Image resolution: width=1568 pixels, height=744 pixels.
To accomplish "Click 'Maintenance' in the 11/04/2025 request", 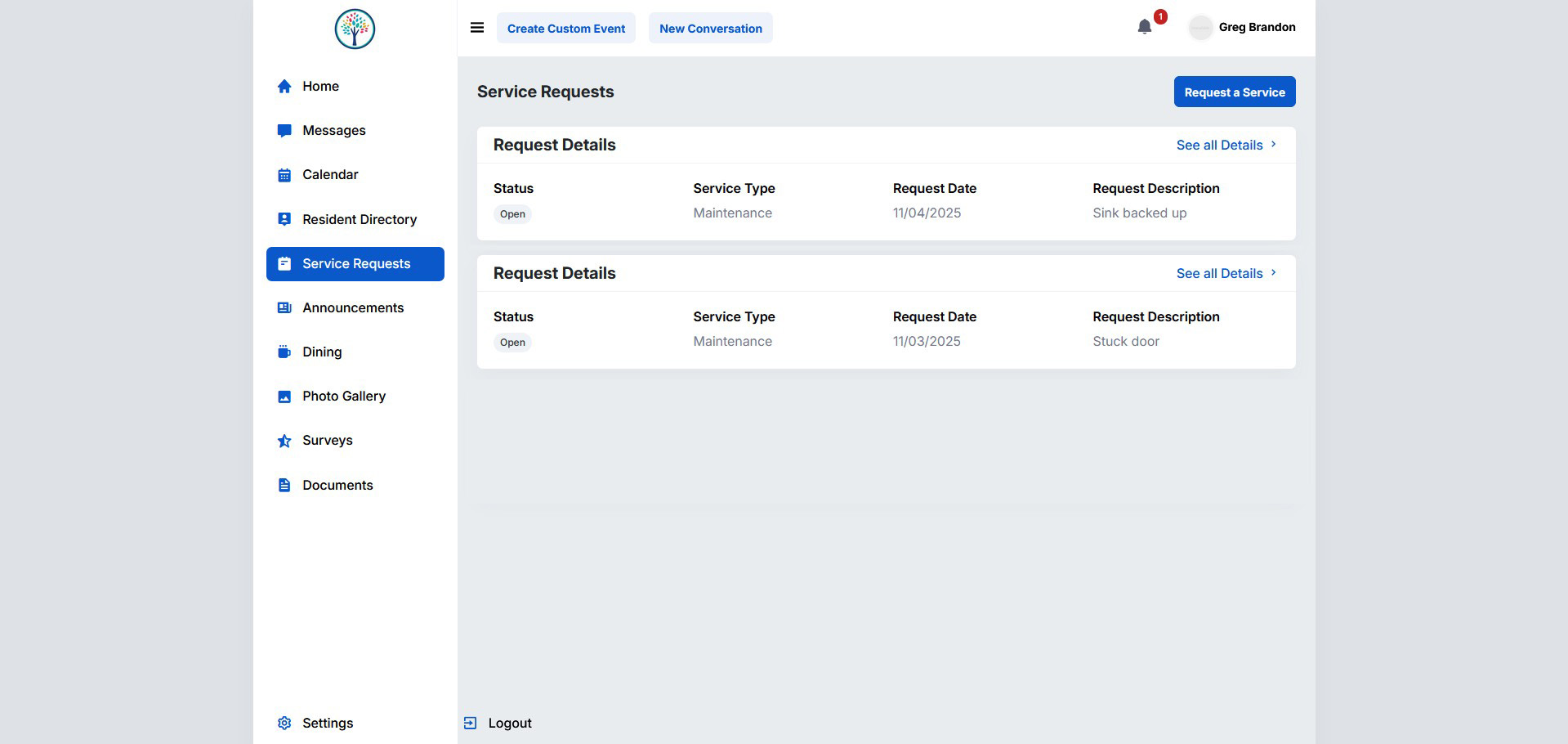I will [x=732, y=213].
